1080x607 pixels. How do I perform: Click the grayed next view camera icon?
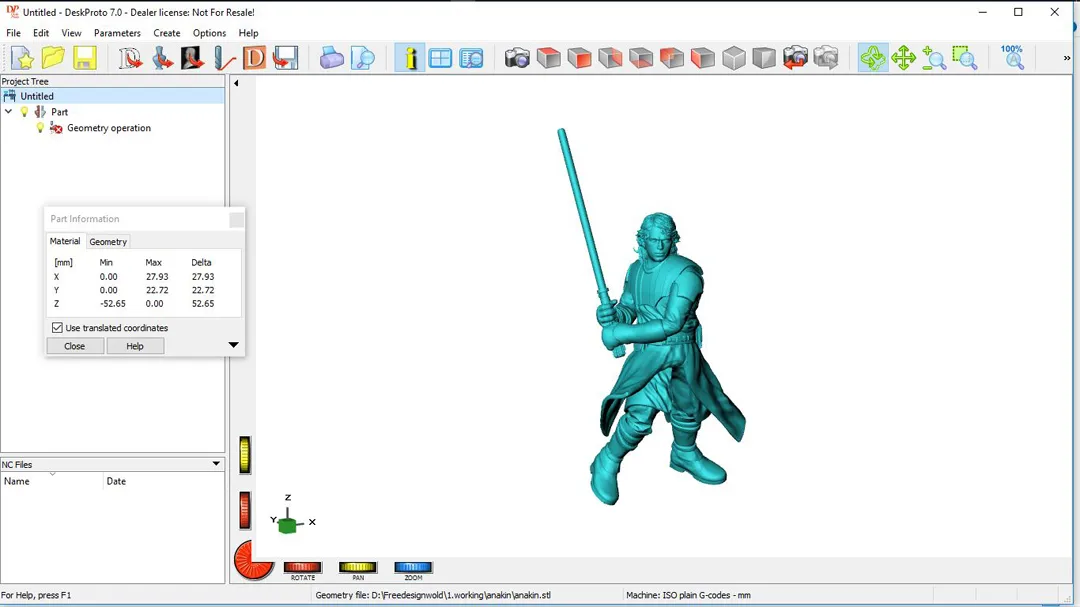826,58
